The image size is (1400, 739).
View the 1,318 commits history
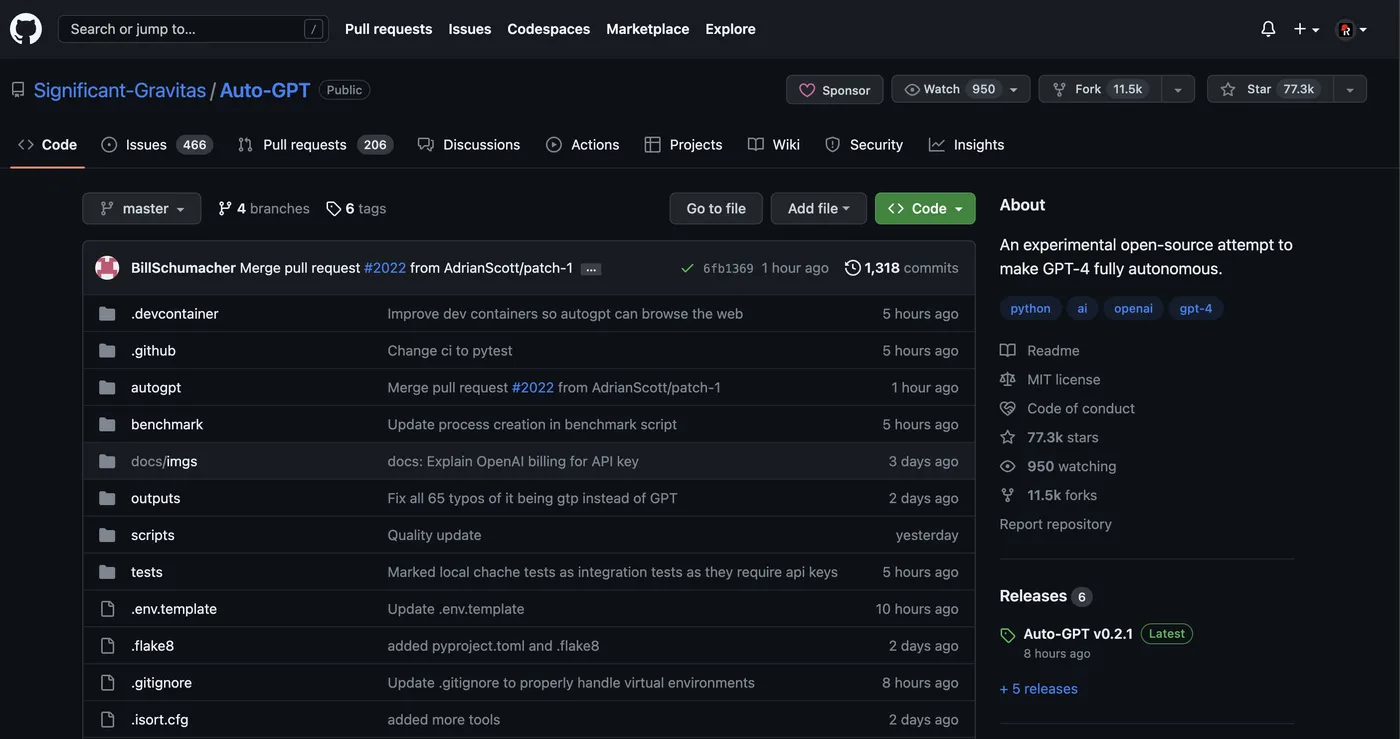(901, 268)
